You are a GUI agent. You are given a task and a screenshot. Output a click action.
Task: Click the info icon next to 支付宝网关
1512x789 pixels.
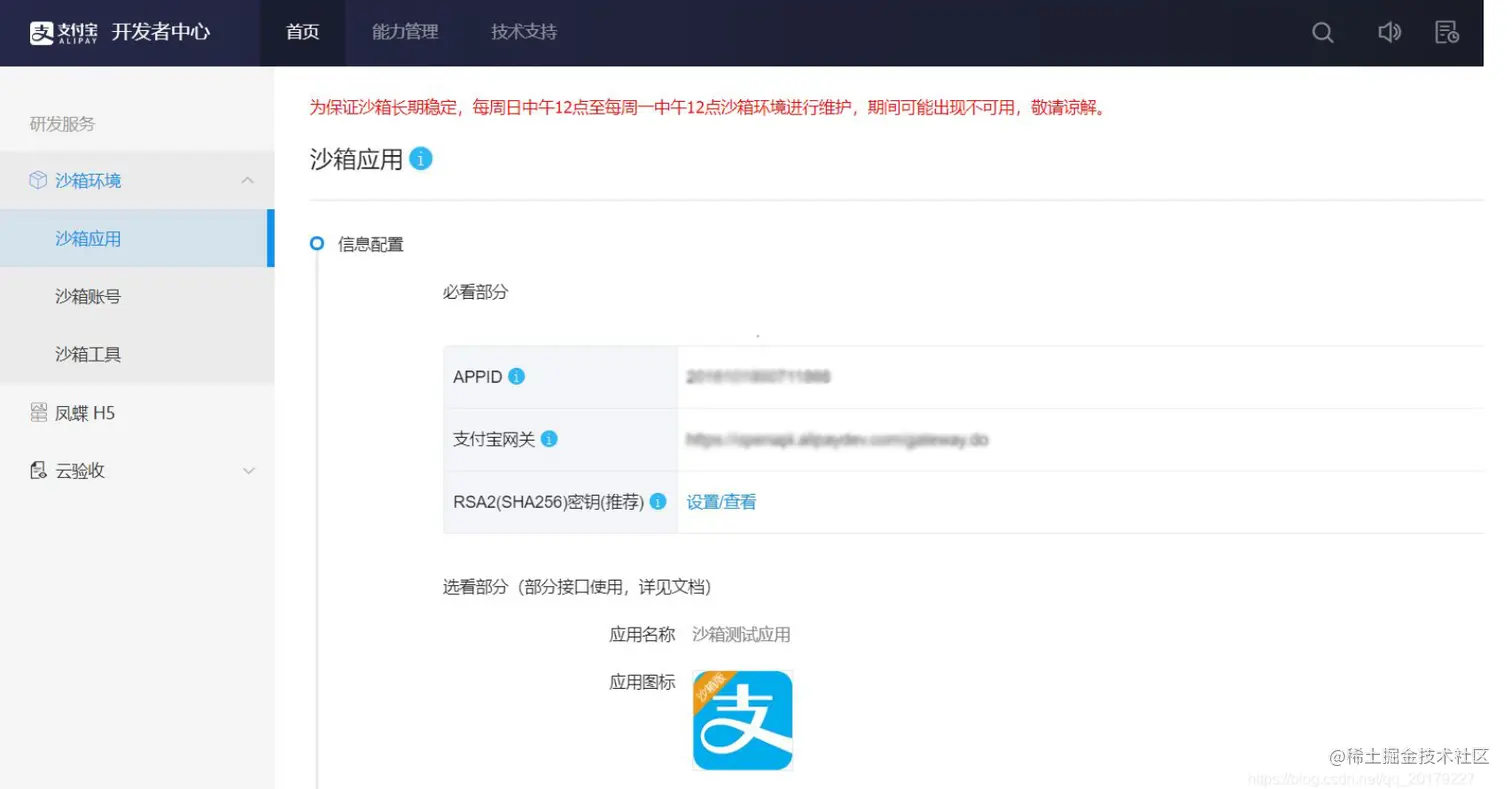(x=549, y=439)
